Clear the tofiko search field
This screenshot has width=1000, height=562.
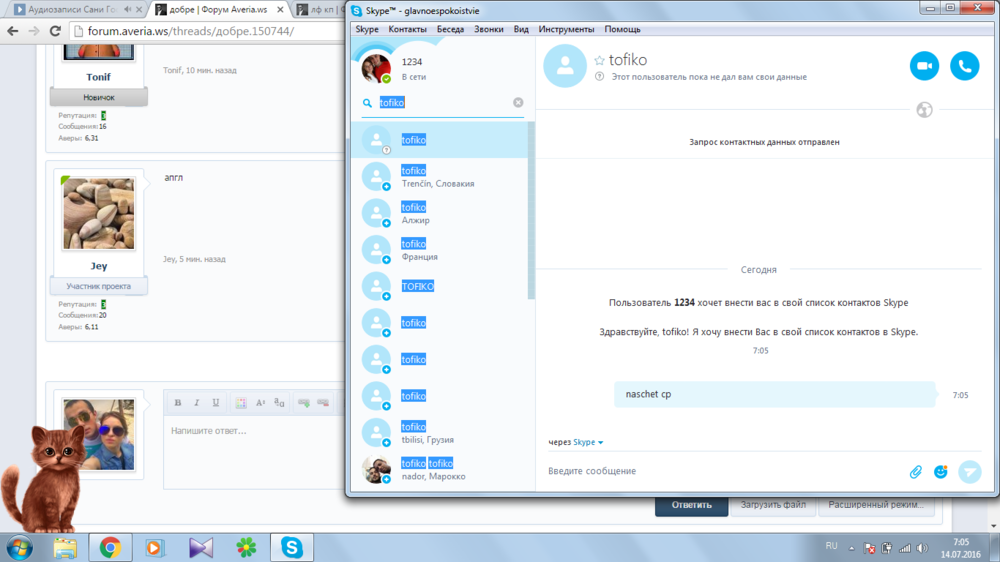coord(518,102)
